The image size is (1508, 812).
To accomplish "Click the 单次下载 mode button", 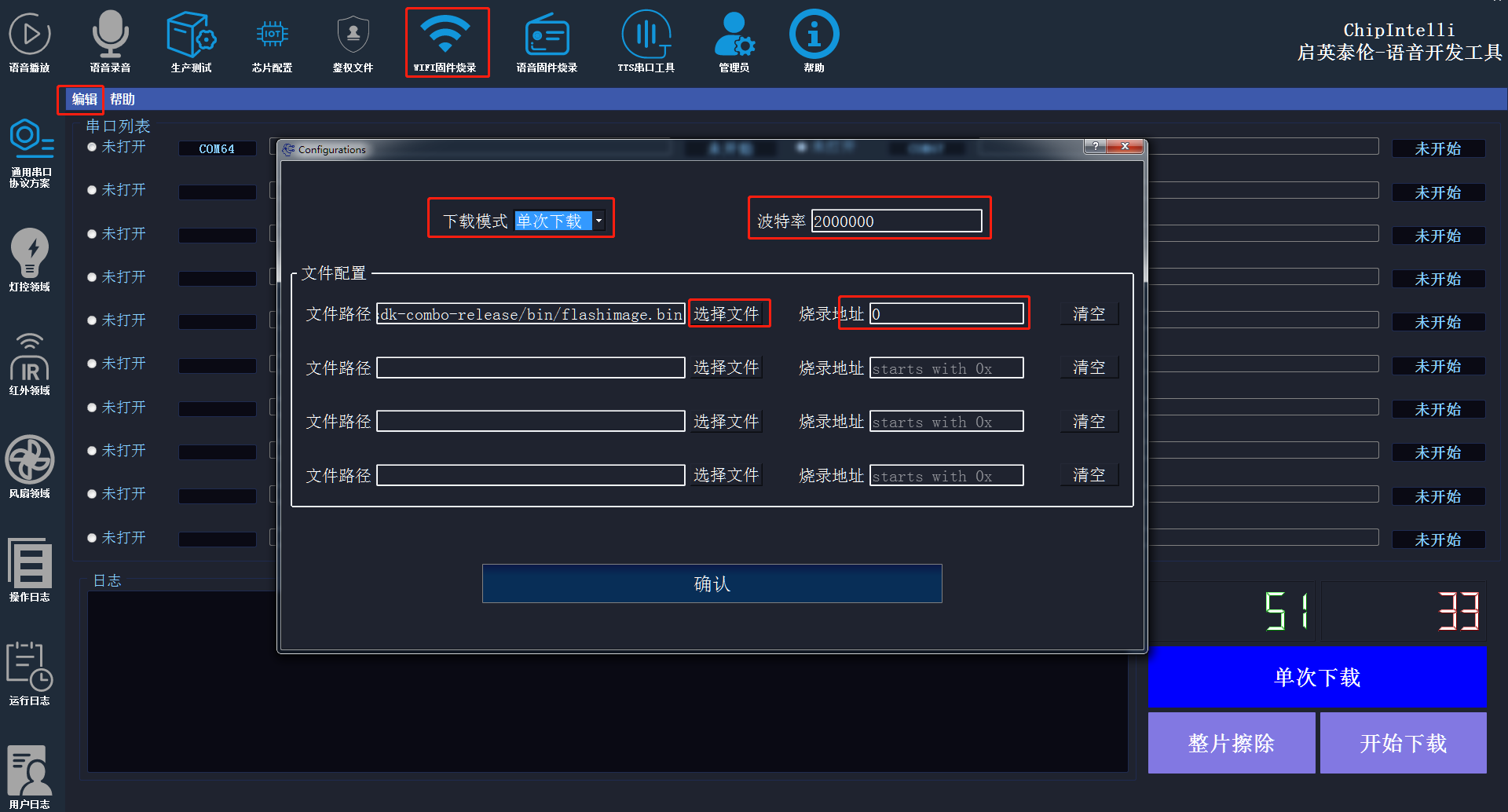I will point(1317,677).
